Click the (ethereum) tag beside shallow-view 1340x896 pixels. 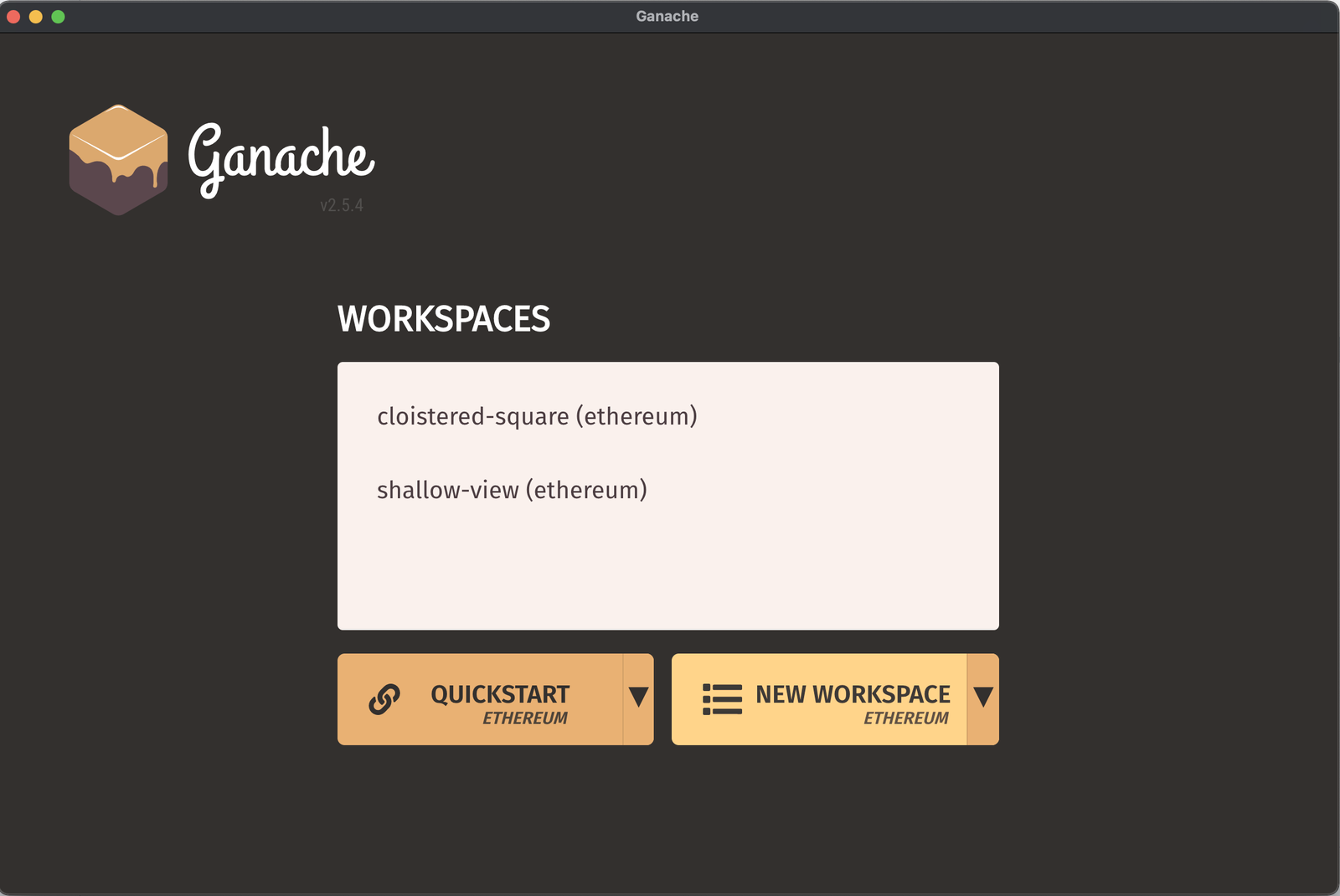(x=586, y=490)
